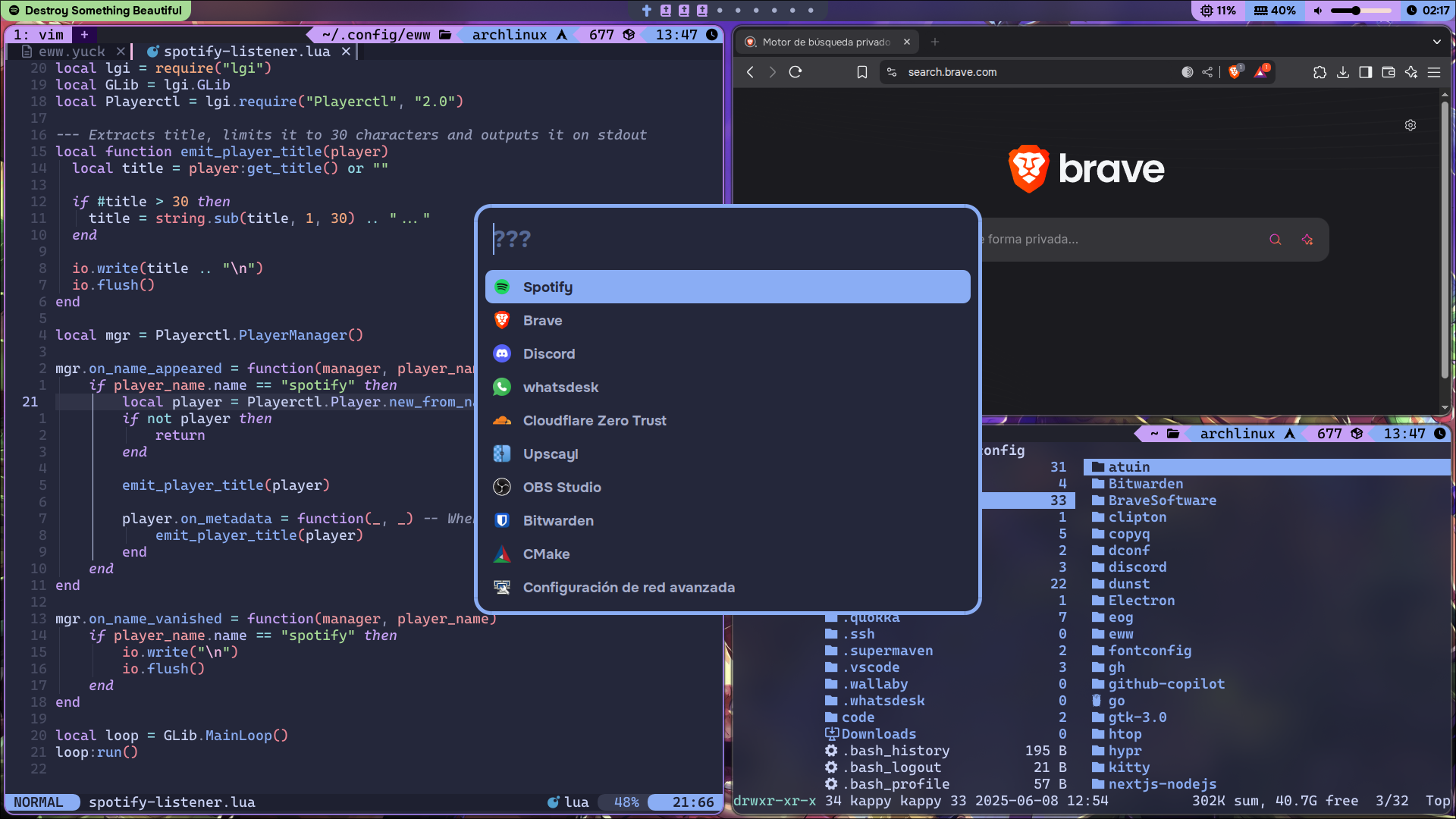Open Brave hamburger main menu
The image size is (1456, 819).
pyautogui.click(x=1434, y=72)
